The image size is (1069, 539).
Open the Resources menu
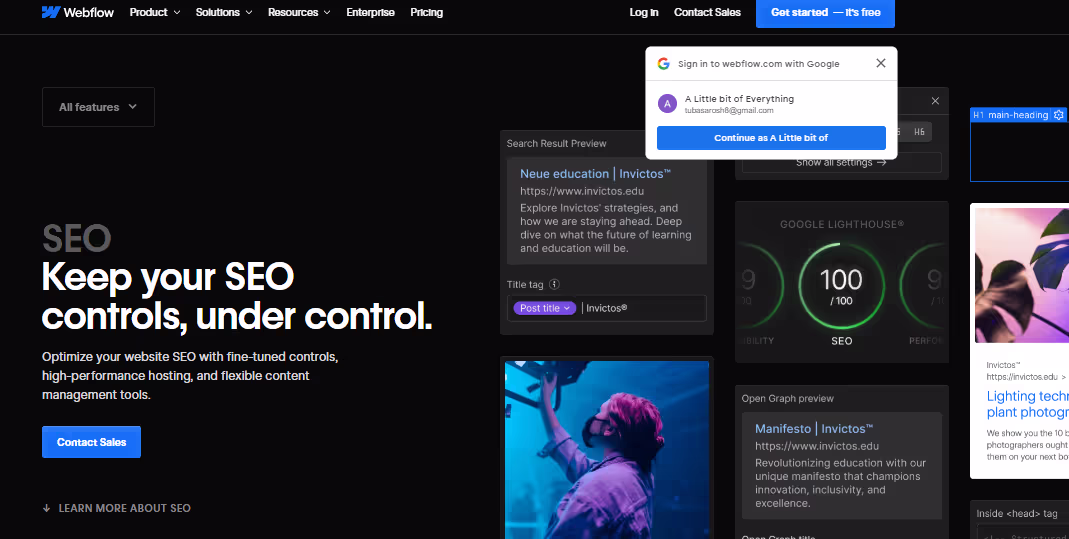(299, 12)
